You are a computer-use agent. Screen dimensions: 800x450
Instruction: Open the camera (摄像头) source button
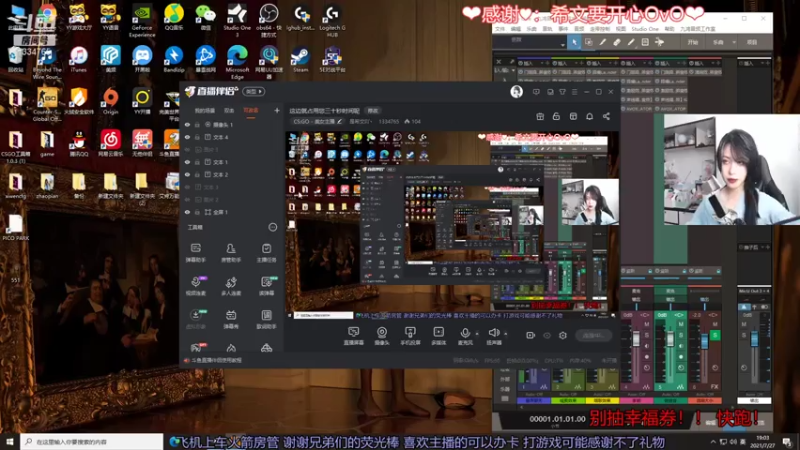(x=382, y=336)
